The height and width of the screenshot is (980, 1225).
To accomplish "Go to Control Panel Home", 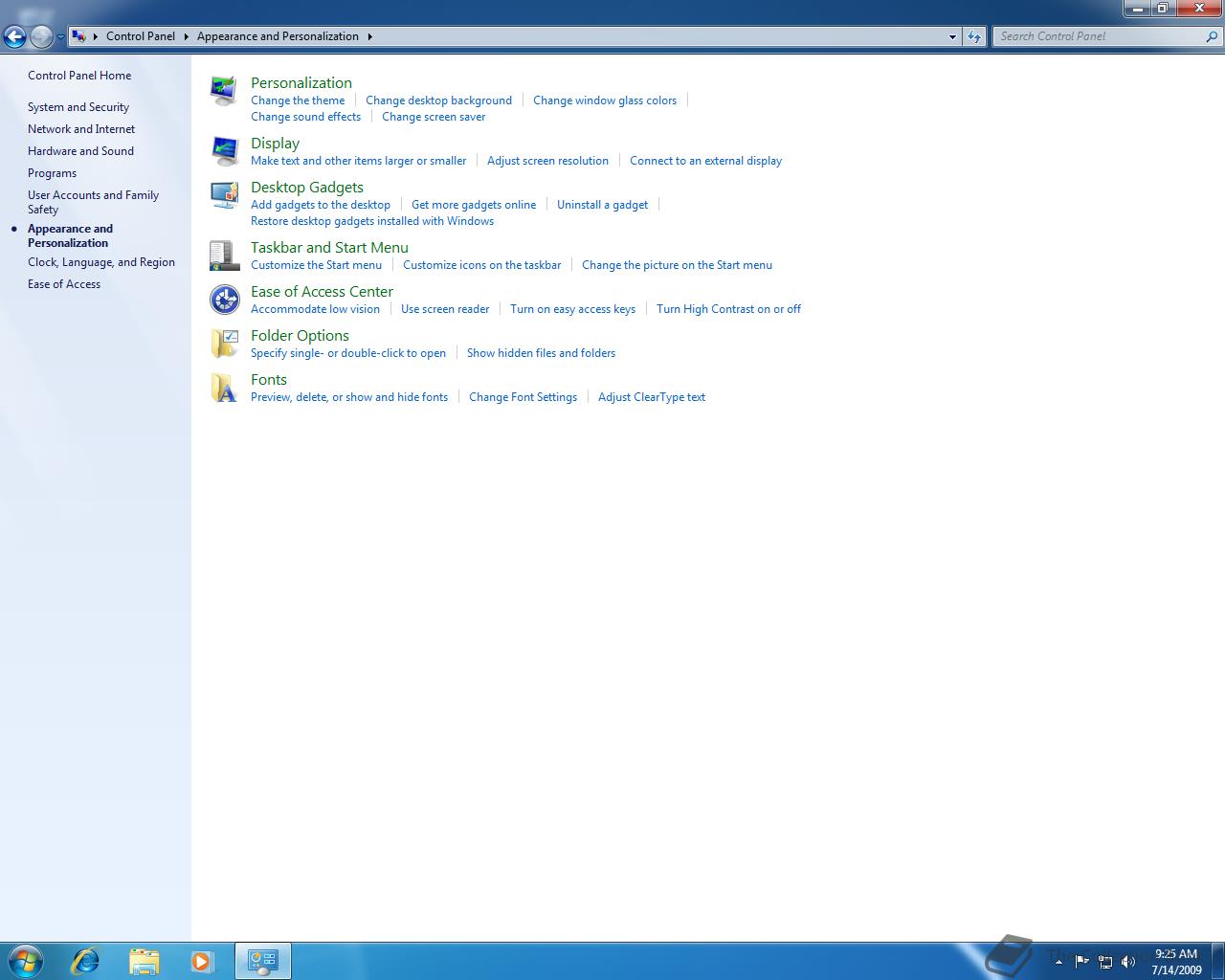I will [x=79, y=76].
